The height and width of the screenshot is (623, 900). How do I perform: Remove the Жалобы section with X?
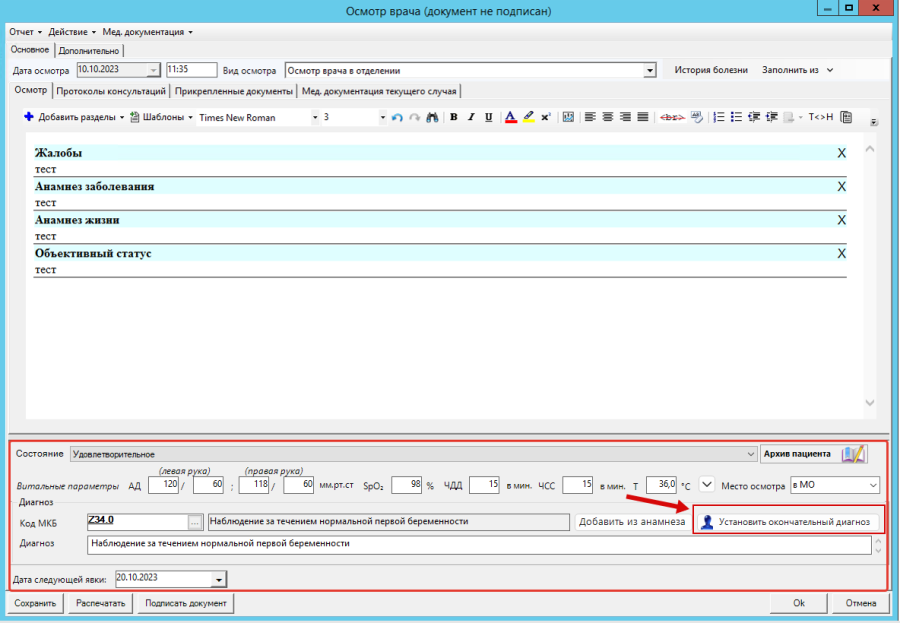pos(841,153)
